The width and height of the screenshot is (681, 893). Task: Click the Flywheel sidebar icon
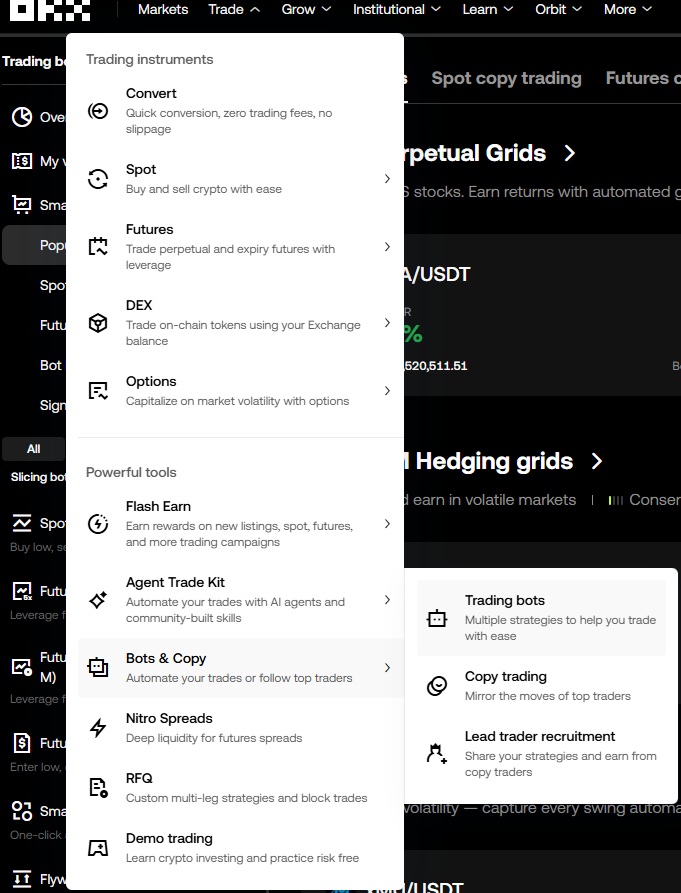(x=22, y=879)
